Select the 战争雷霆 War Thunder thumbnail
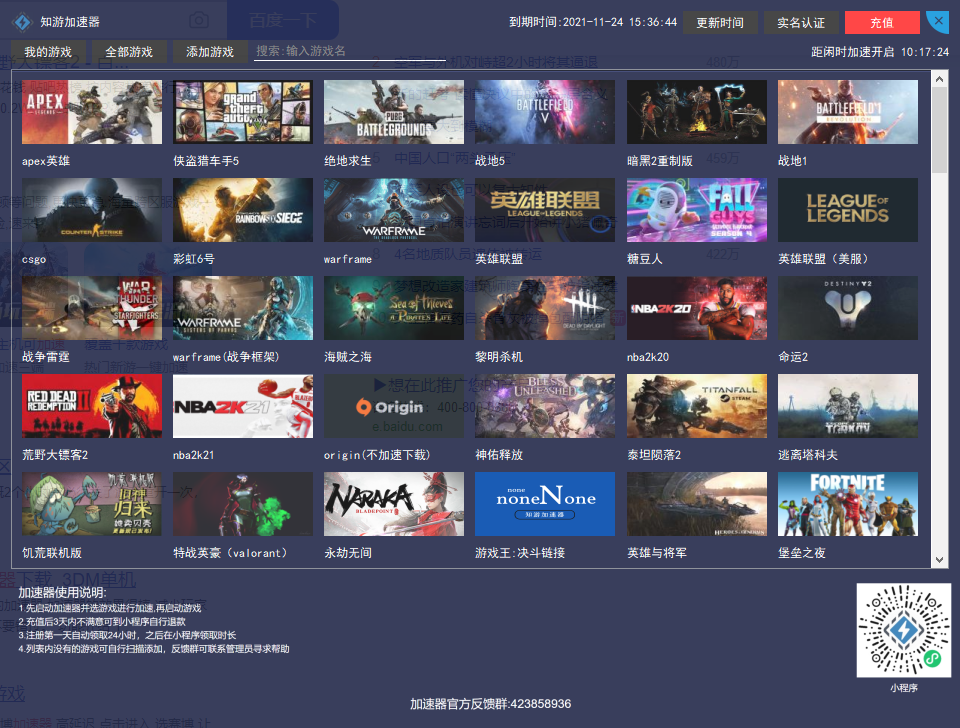Image resolution: width=960 pixels, height=728 pixels. [x=92, y=308]
